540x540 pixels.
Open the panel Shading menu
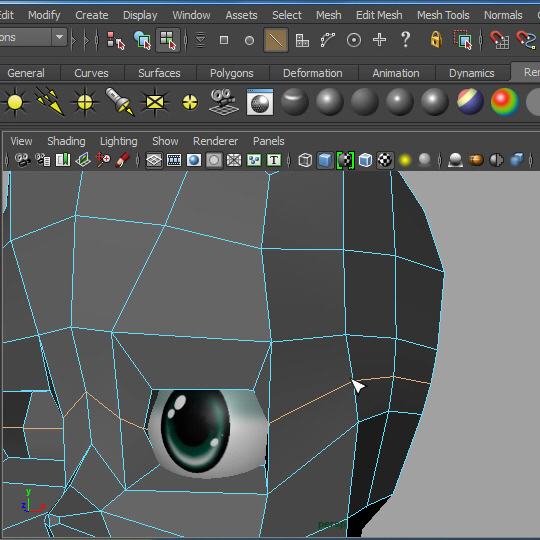tap(66, 141)
